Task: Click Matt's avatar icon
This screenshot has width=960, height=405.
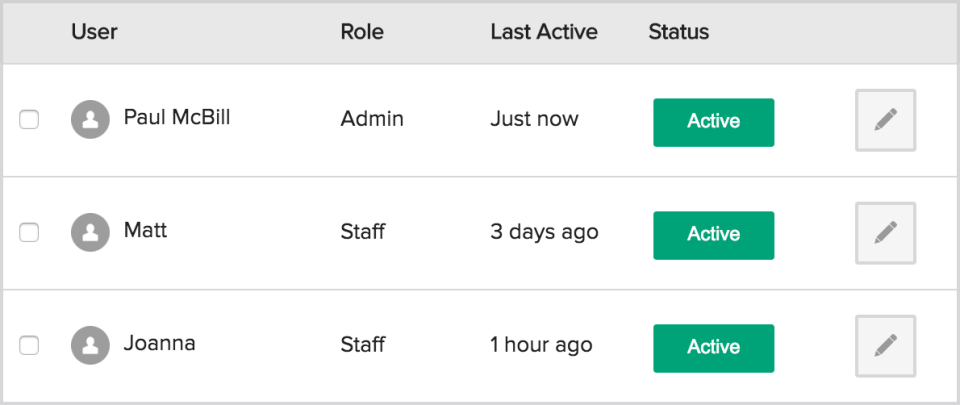Action: 90,233
